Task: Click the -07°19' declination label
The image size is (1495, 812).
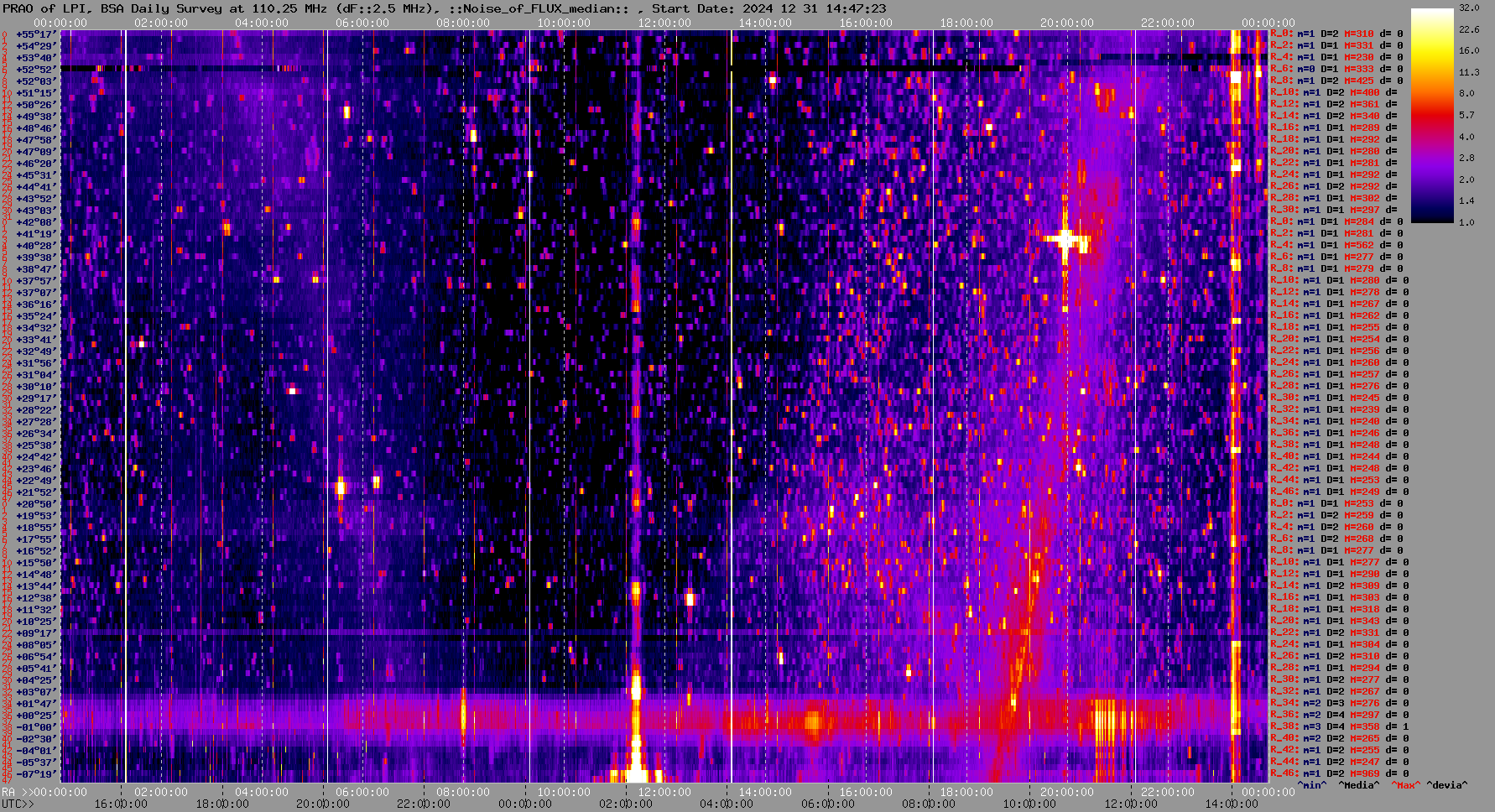Action: click(x=35, y=774)
